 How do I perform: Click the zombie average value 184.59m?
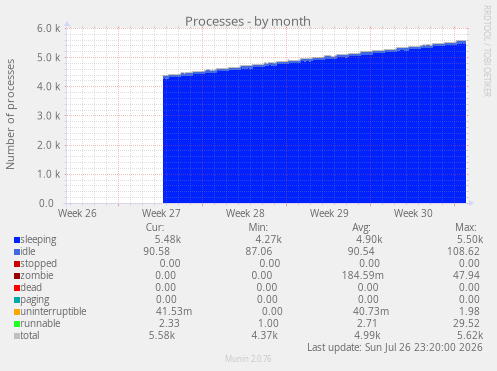click(363, 275)
